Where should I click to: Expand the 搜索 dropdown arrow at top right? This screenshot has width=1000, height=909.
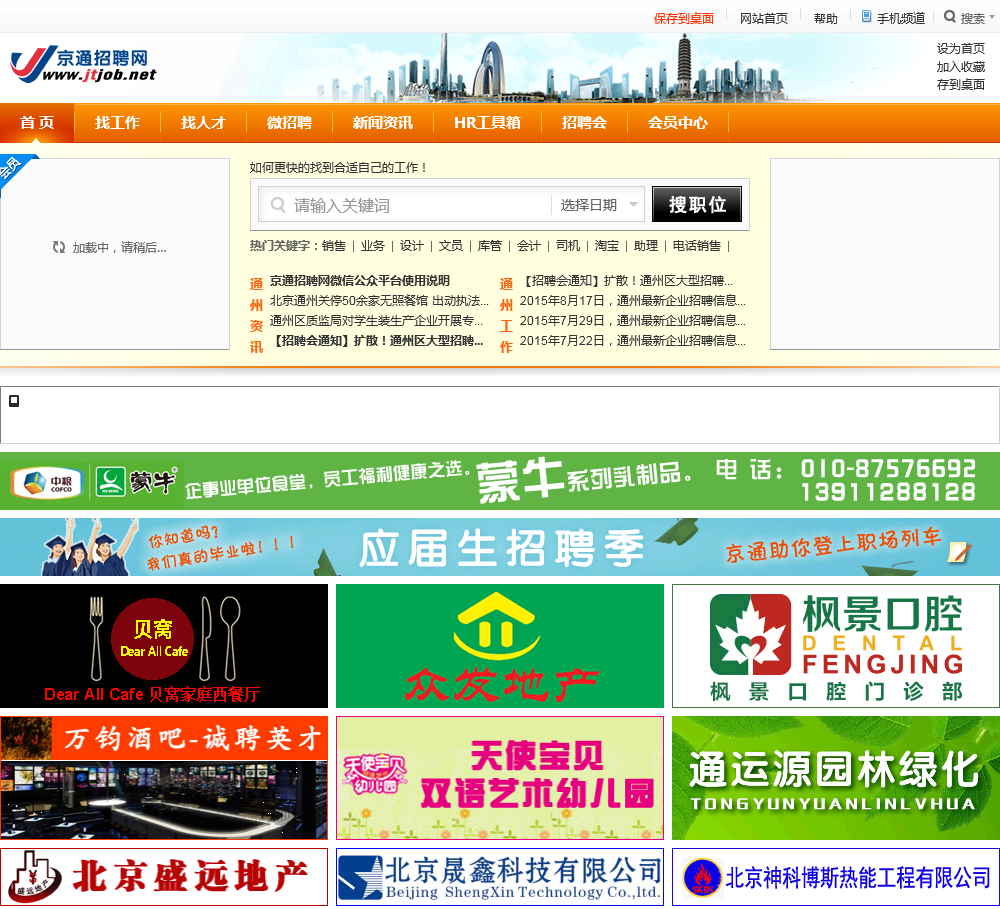pos(992,18)
